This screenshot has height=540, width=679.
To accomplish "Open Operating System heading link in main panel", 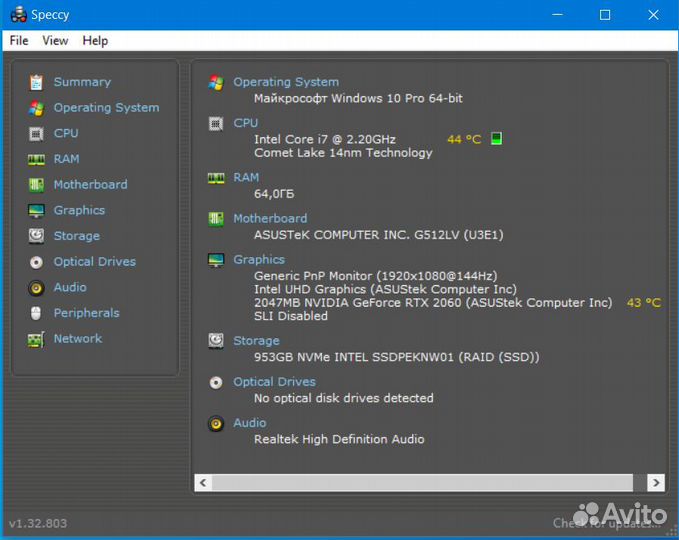I will point(286,82).
